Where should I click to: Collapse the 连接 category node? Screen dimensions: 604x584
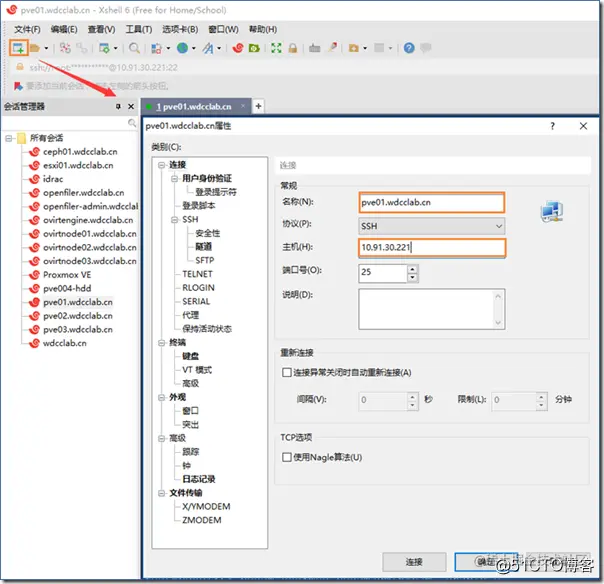[x=161, y=165]
